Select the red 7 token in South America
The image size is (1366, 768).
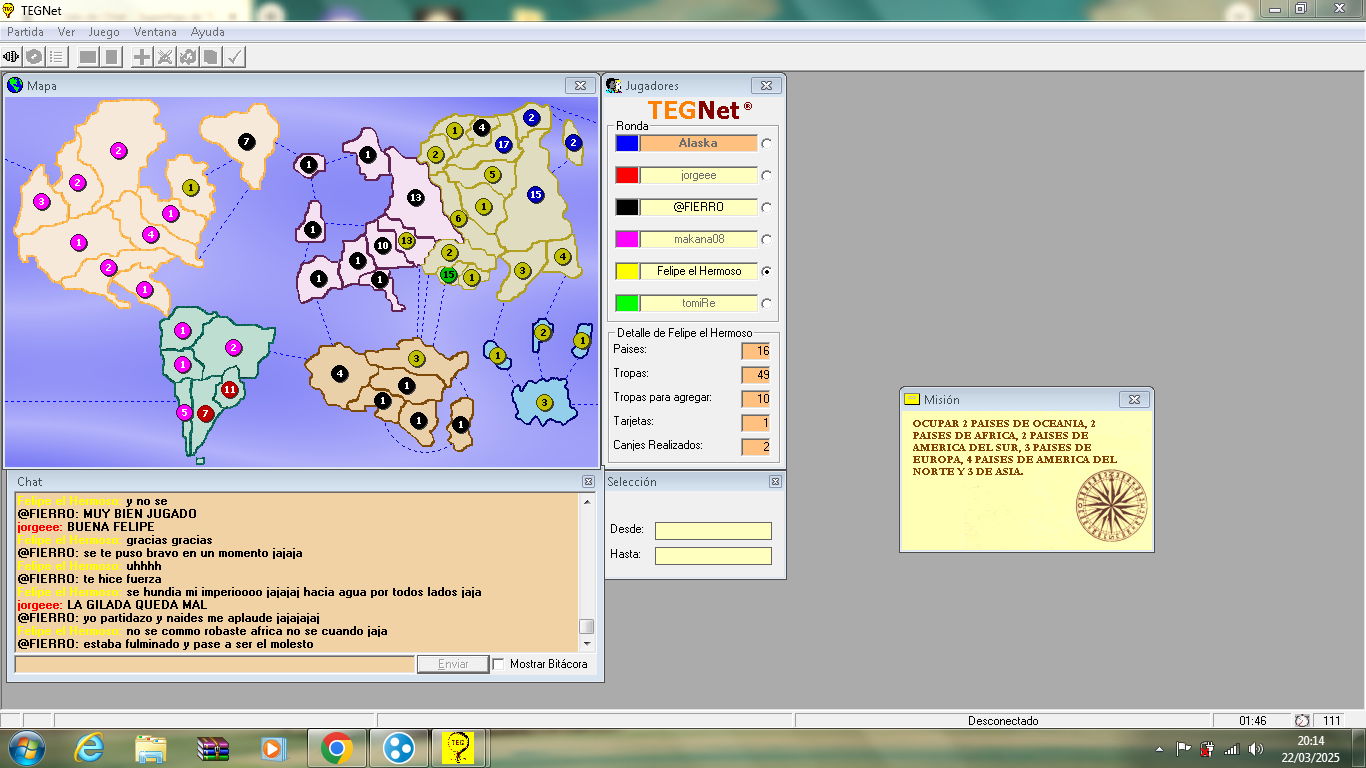[x=205, y=412]
